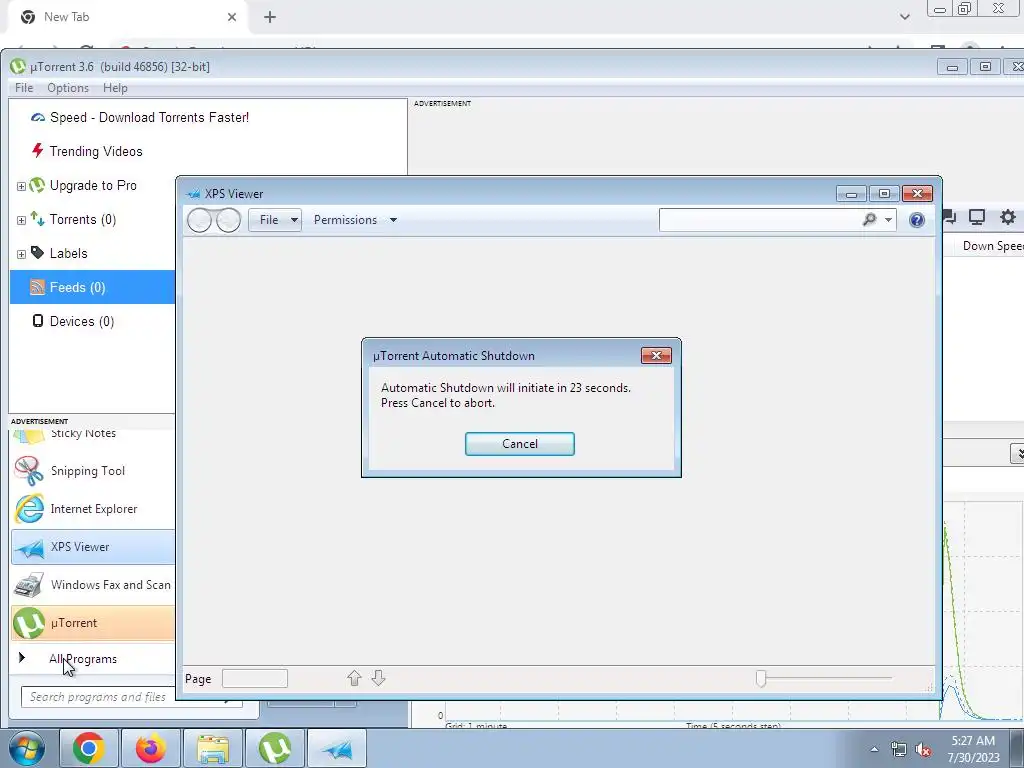Cancel the µTorrent automatic shutdown
1024x768 pixels.
click(x=519, y=444)
